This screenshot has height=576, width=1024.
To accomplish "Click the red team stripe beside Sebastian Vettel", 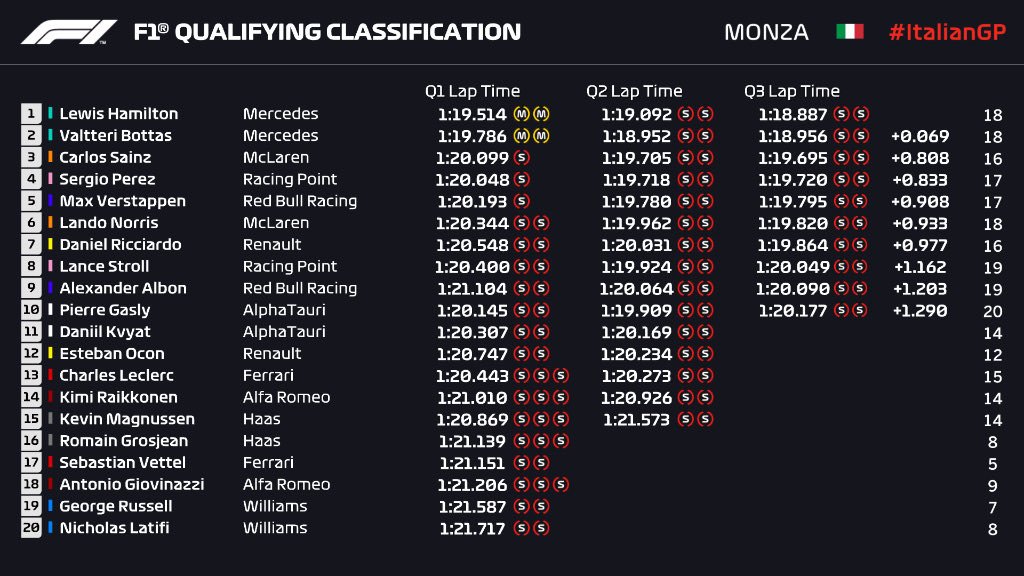I will point(50,462).
